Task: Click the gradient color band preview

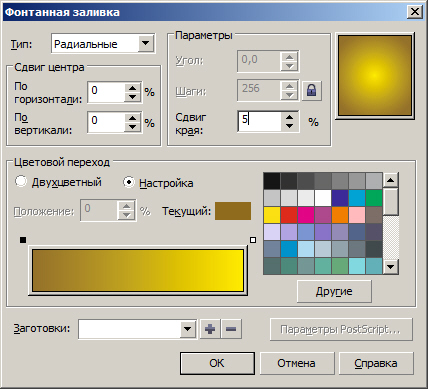Action: 138,271
